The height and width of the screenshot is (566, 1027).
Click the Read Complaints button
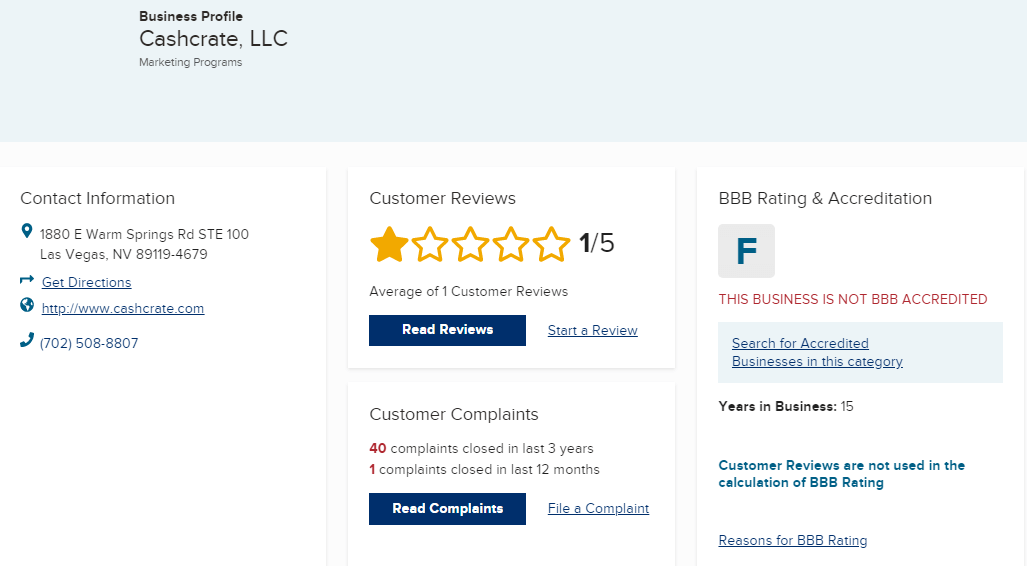pos(447,509)
